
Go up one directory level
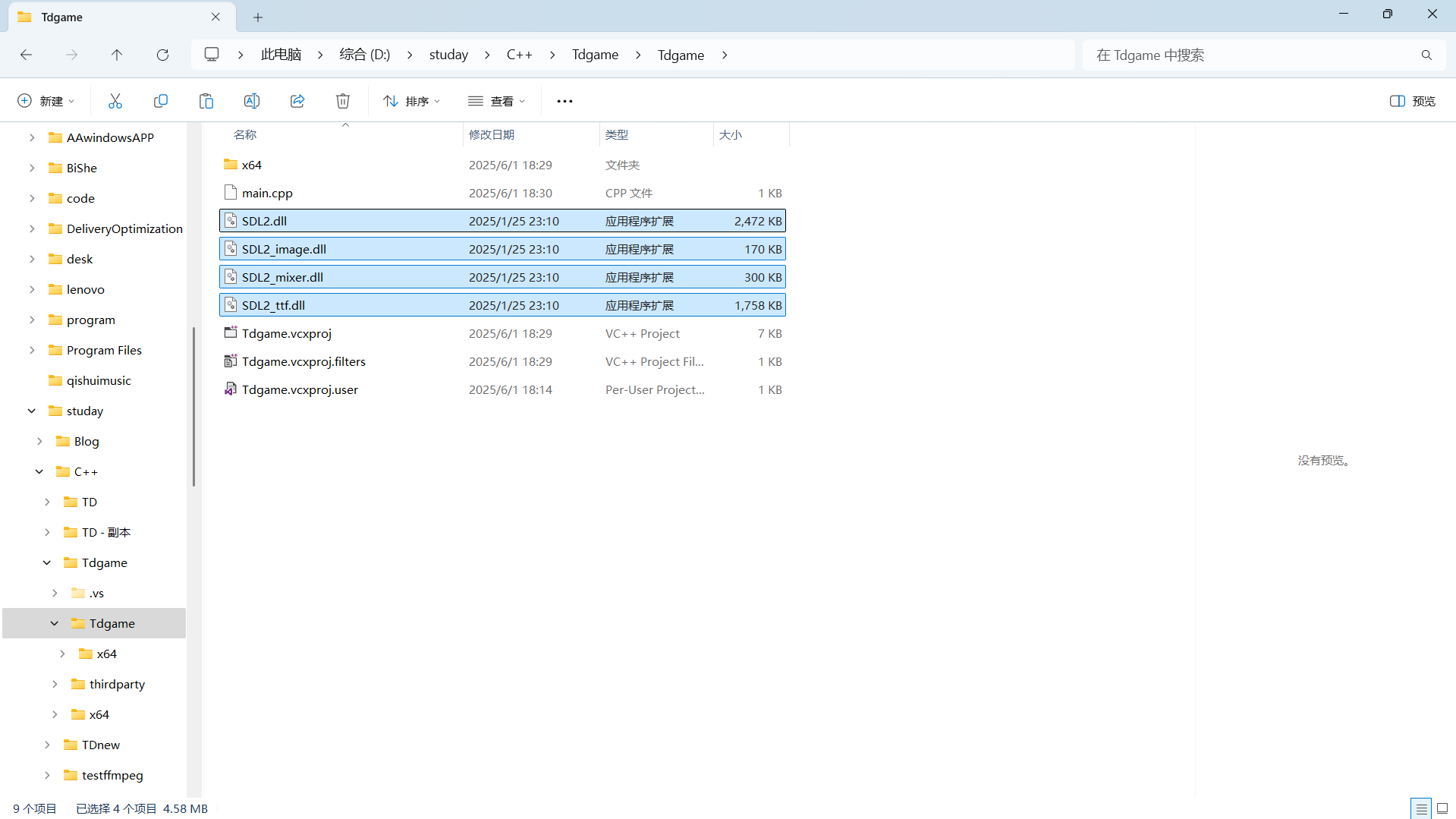coord(117,55)
